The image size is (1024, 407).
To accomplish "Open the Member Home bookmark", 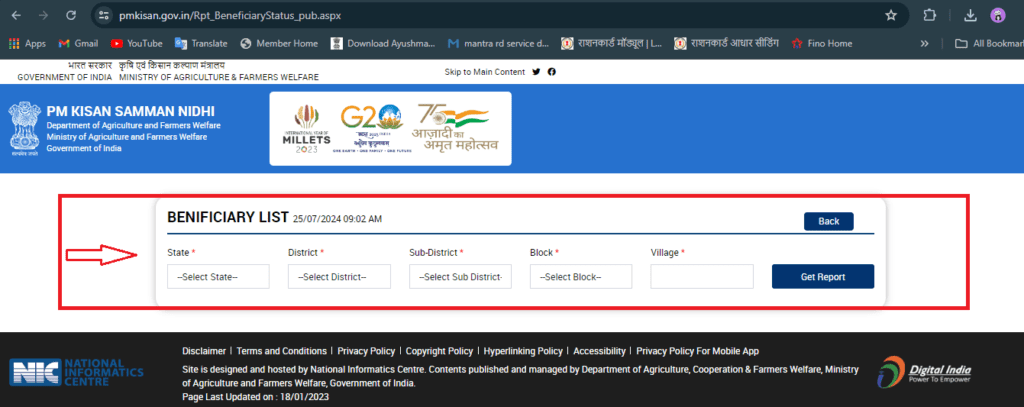I will click(x=279, y=43).
